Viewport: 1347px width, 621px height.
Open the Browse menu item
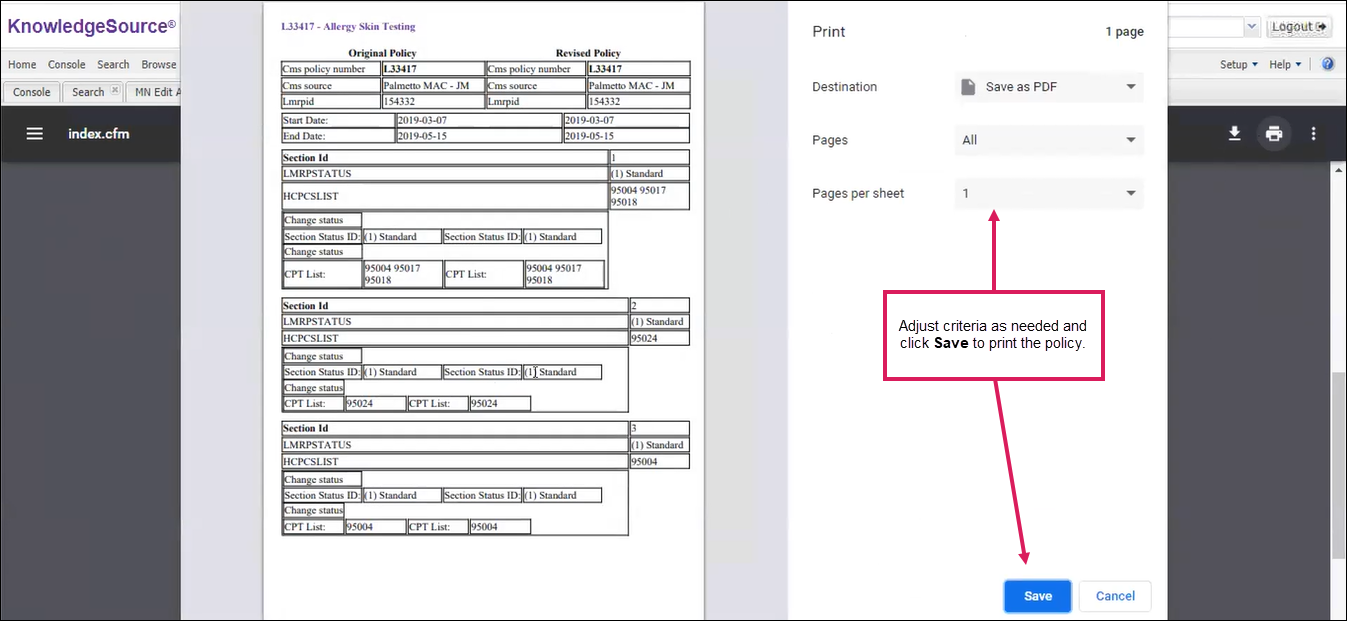pos(159,65)
